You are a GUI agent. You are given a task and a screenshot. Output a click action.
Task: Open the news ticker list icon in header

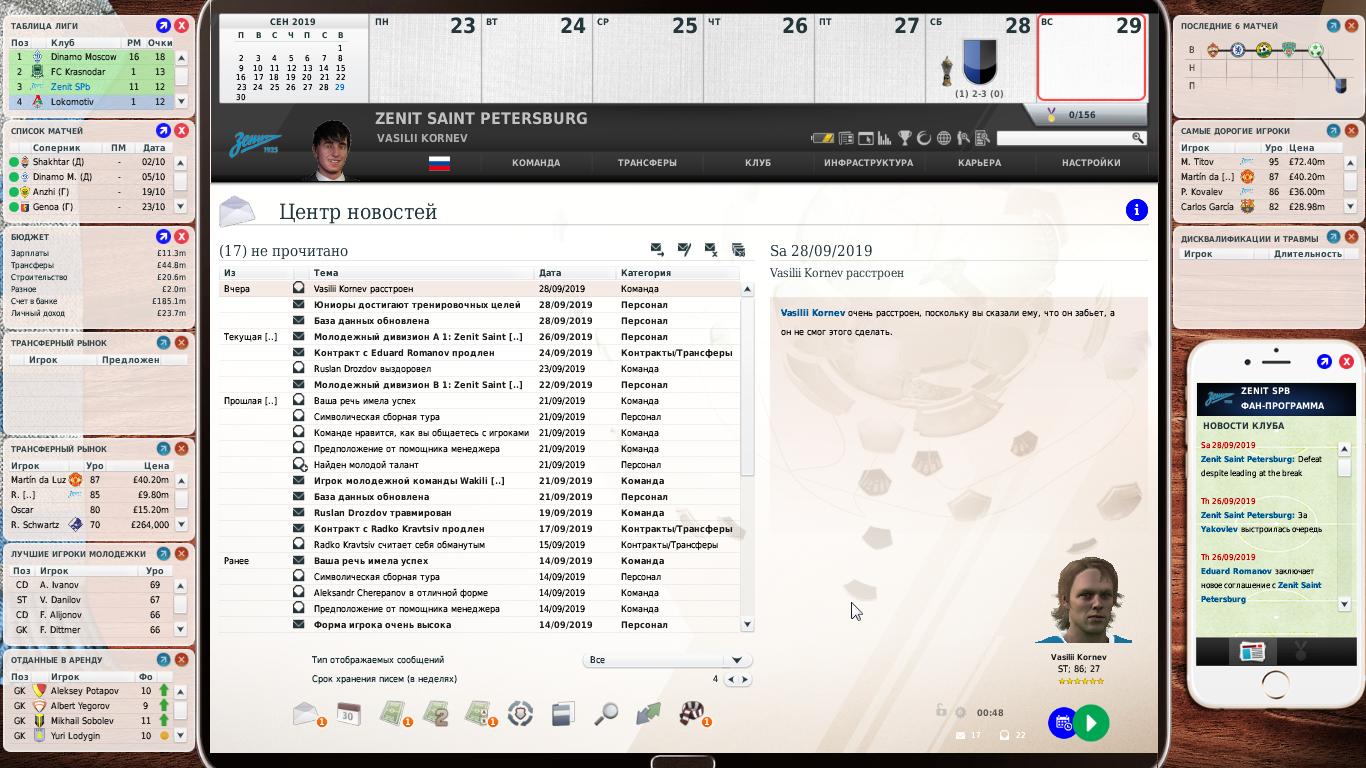point(846,138)
